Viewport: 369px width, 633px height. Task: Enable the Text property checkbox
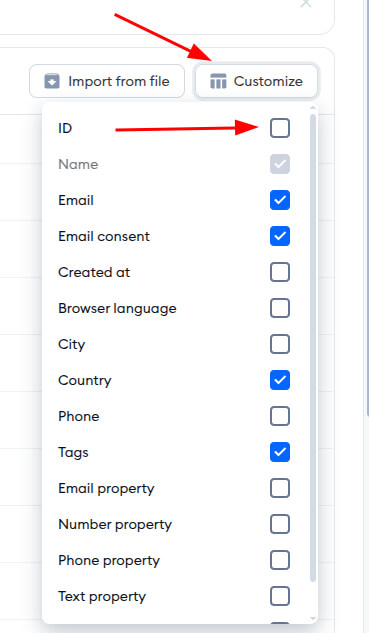(280, 596)
